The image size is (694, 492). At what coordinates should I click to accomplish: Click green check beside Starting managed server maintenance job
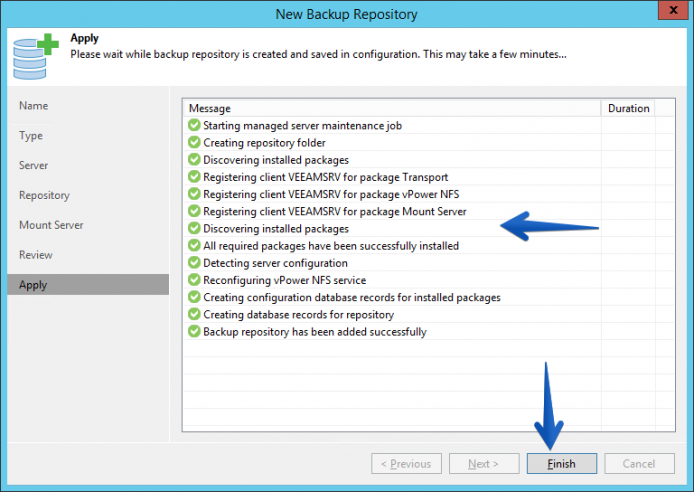point(194,125)
